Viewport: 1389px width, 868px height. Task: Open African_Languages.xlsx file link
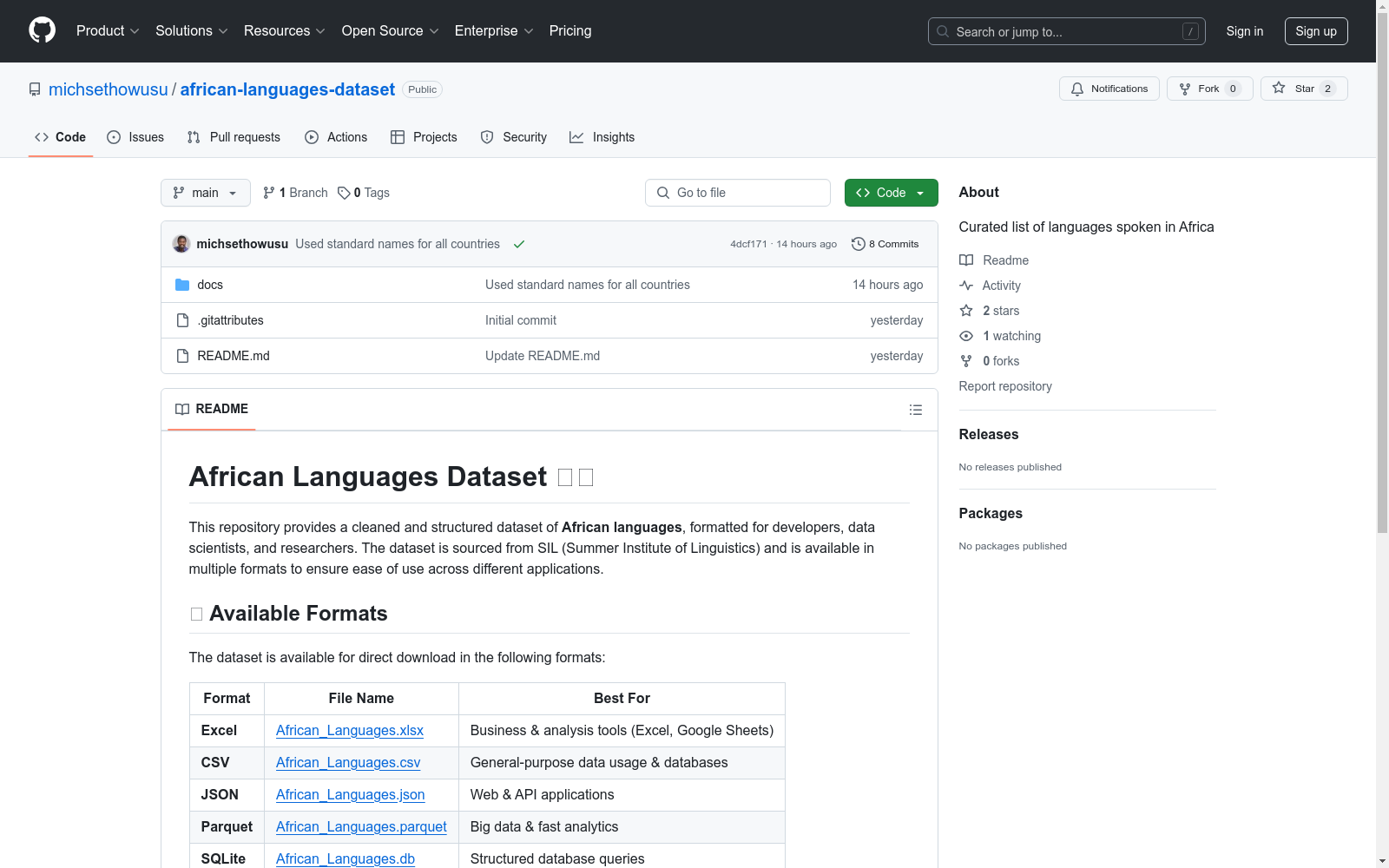click(350, 731)
